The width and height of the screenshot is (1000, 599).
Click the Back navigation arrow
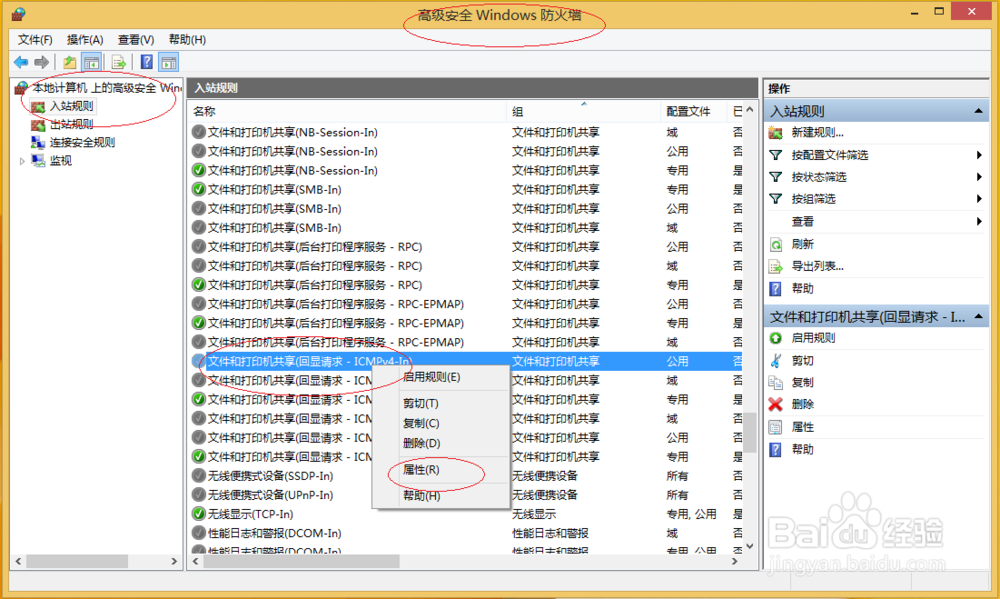[x=20, y=61]
